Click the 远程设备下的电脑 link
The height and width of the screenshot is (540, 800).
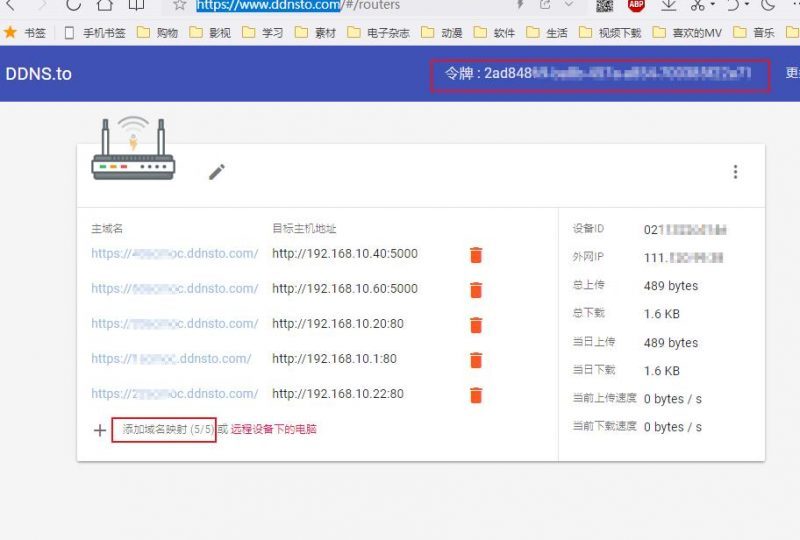274,429
